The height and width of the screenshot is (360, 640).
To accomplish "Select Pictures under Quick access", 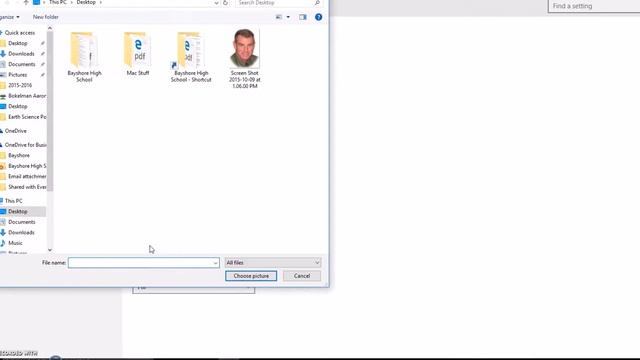I will (x=18, y=75).
